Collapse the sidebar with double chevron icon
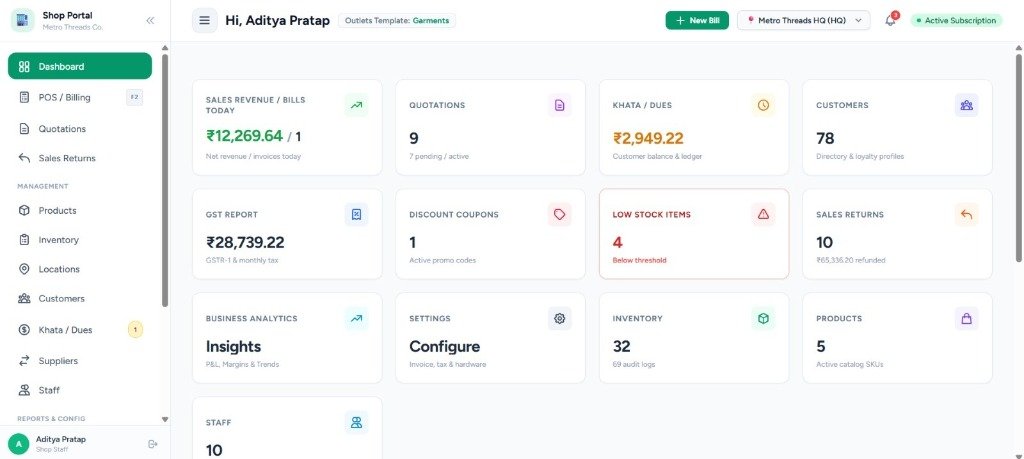Viewport: 1024px width, 459px height. [x=150, y=20]
